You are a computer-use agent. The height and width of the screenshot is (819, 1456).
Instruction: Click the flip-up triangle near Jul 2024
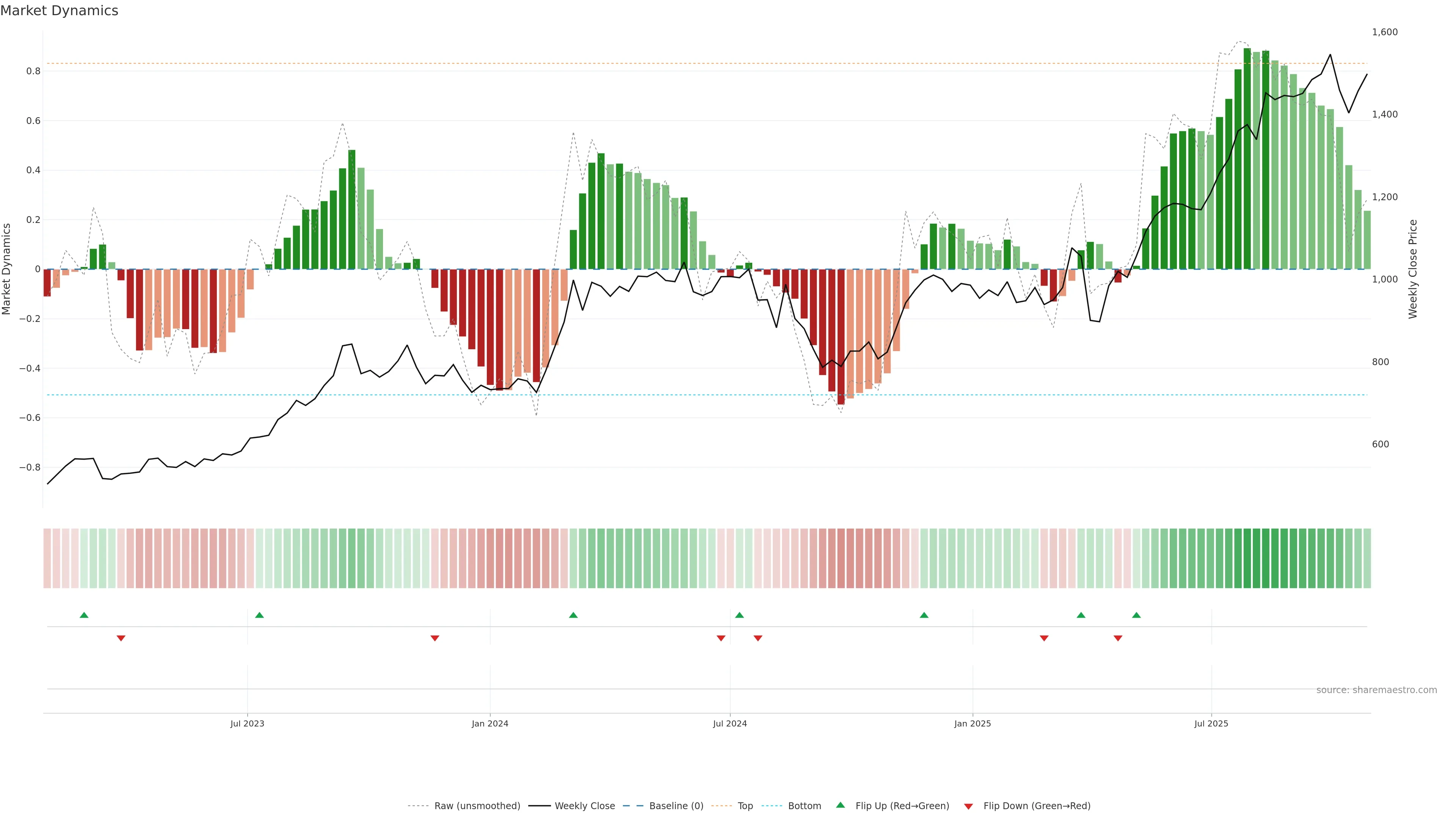point(739,615)
